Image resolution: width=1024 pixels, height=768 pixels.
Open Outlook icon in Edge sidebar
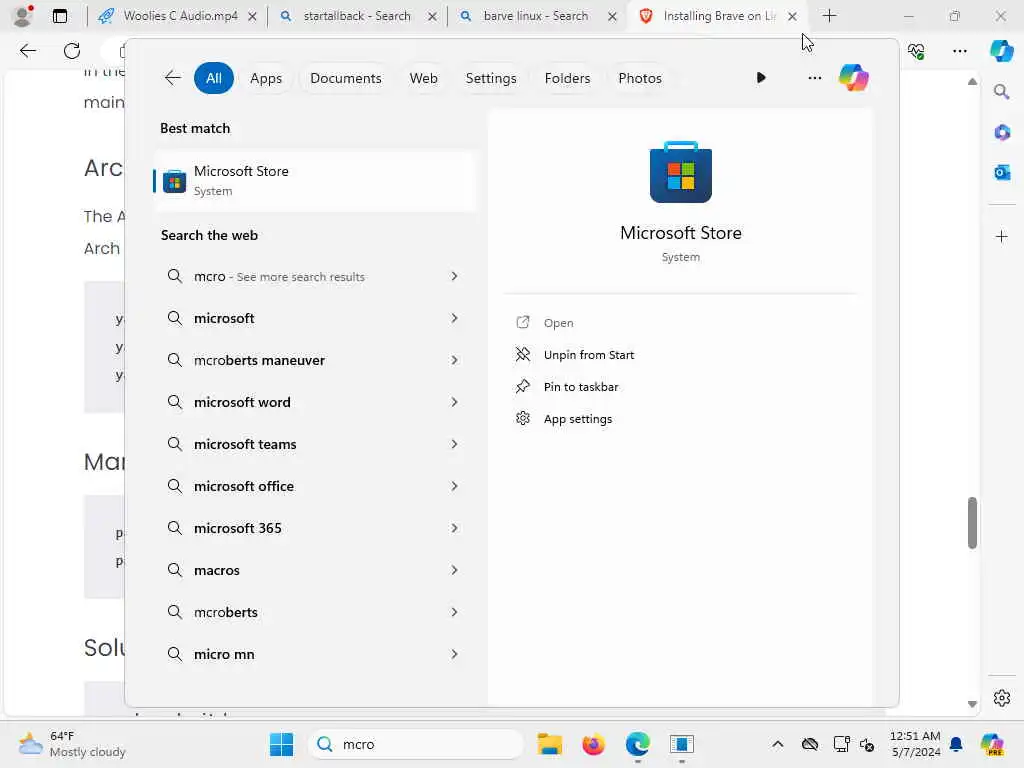1001,172
